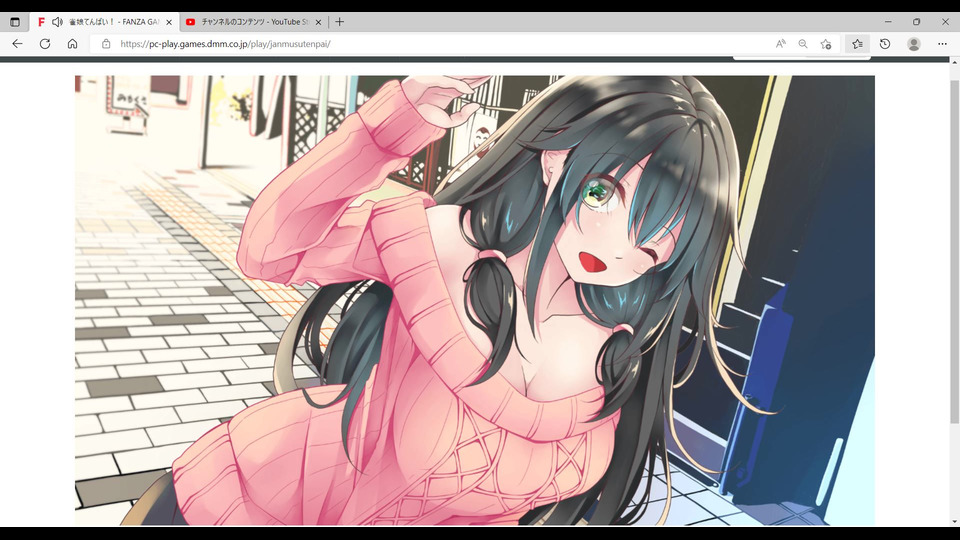Go to the home page
Screen dimensions: 960x540
click(72, 44)
